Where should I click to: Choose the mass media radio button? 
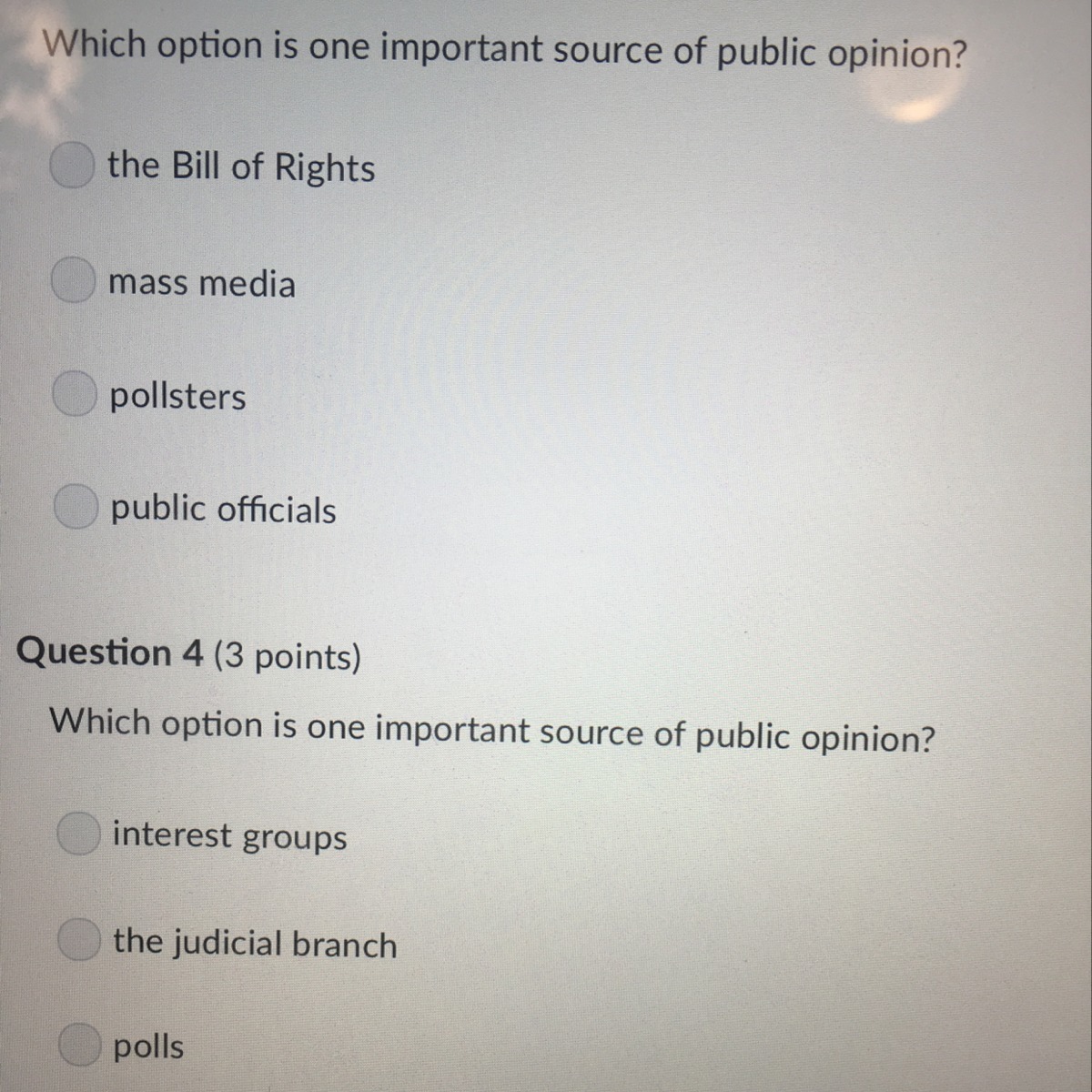pos(72,280)
